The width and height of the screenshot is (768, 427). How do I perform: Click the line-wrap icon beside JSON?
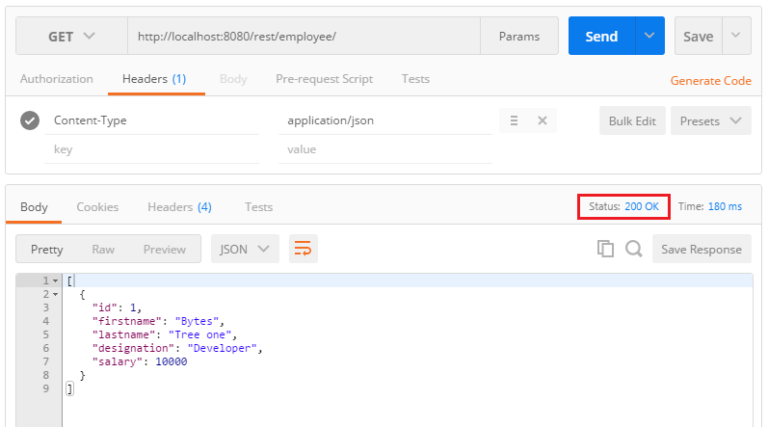pyautogui.click(x=303, y=249)
